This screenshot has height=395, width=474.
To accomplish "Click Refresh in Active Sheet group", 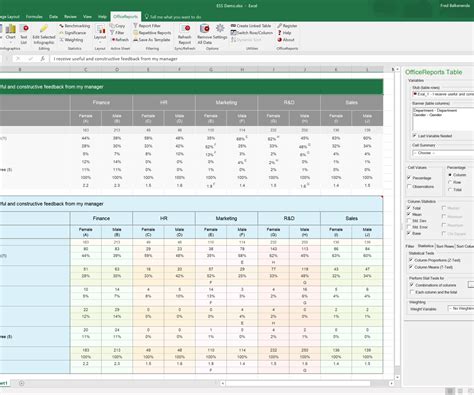I will [x=120, y=40].
